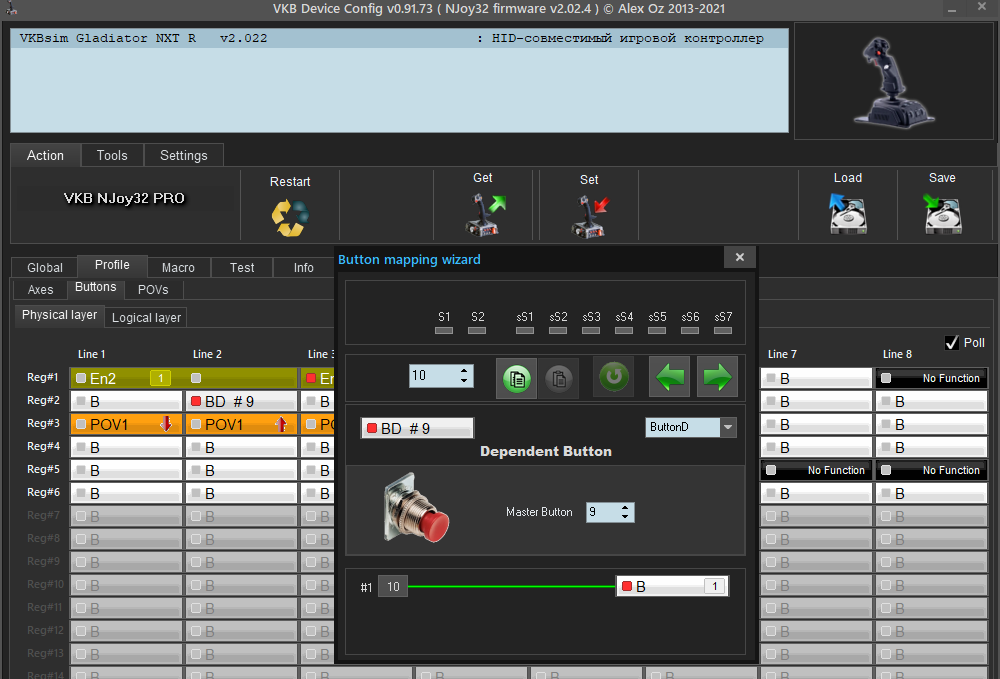The image size is (1000, 679).
Task: Click B cell in Reg#3 Line 8
Action: click(931, 425)
